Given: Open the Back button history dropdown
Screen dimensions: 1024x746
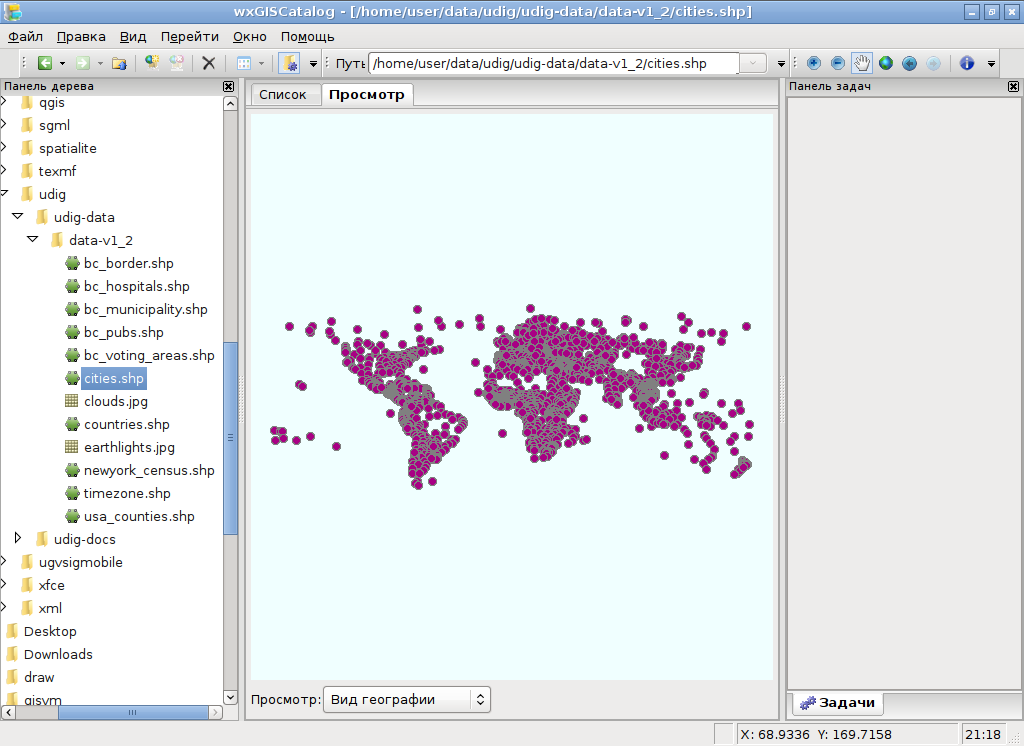Looking at the screenshot, I should pyautogui.click(x=61, y=62).
